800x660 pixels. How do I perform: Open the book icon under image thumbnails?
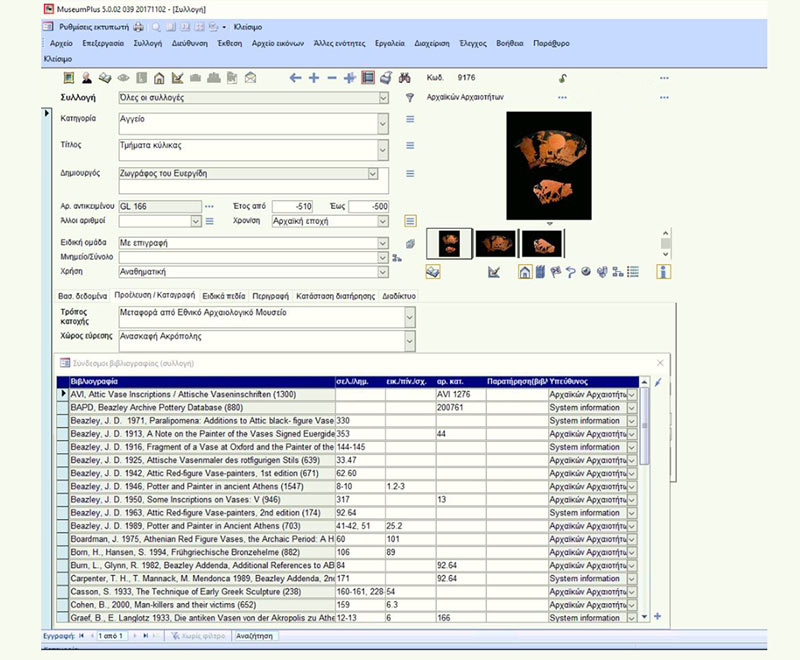coord(433,271)
